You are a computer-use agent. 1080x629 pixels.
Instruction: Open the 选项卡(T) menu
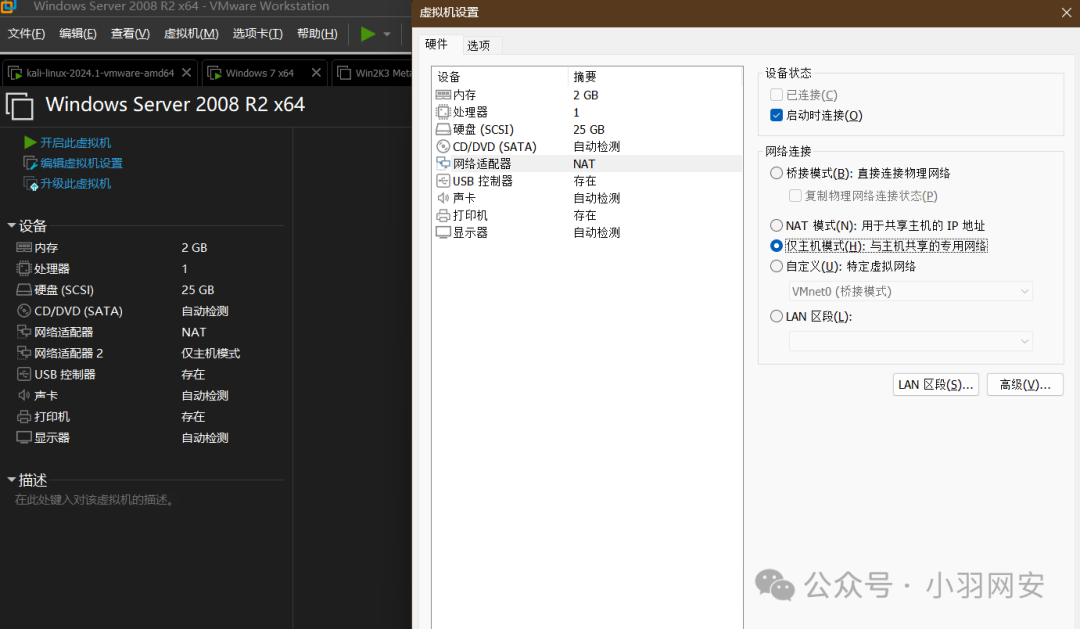click(x=258, y=34)
